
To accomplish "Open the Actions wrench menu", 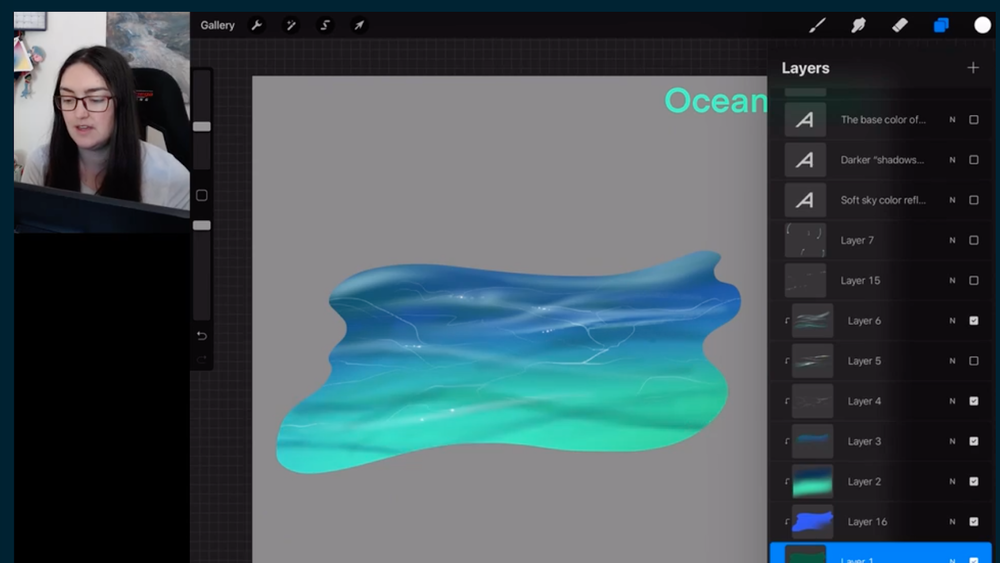I will [x=257, y=25].
